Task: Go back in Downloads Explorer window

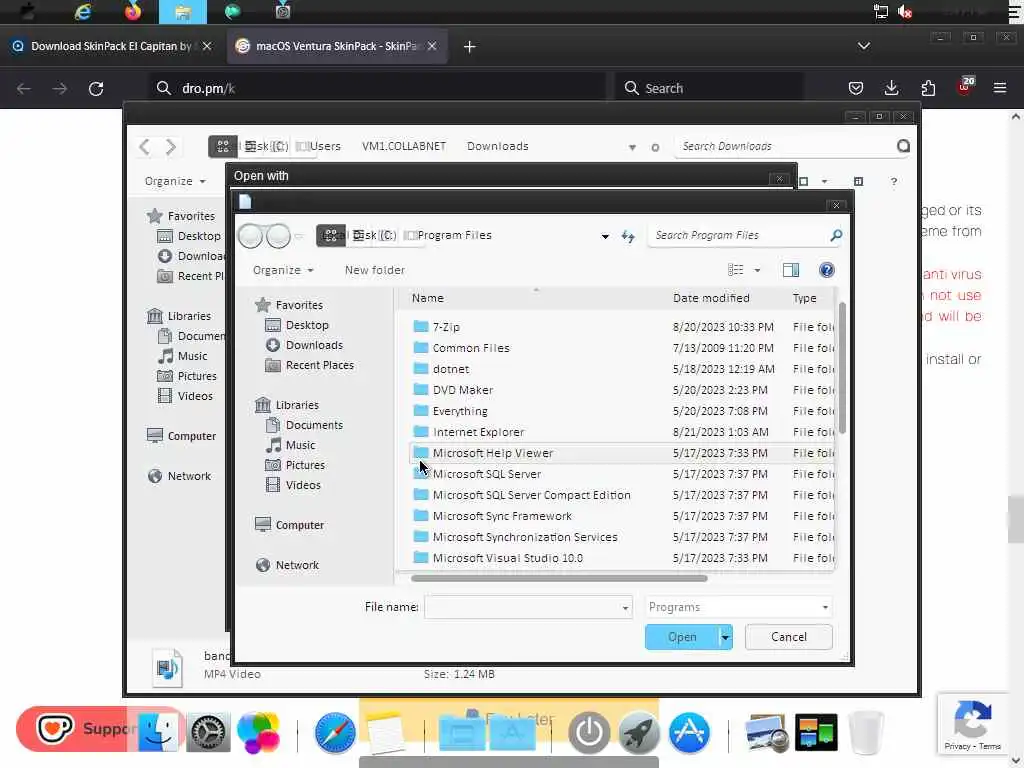Action: click(145, 146)
